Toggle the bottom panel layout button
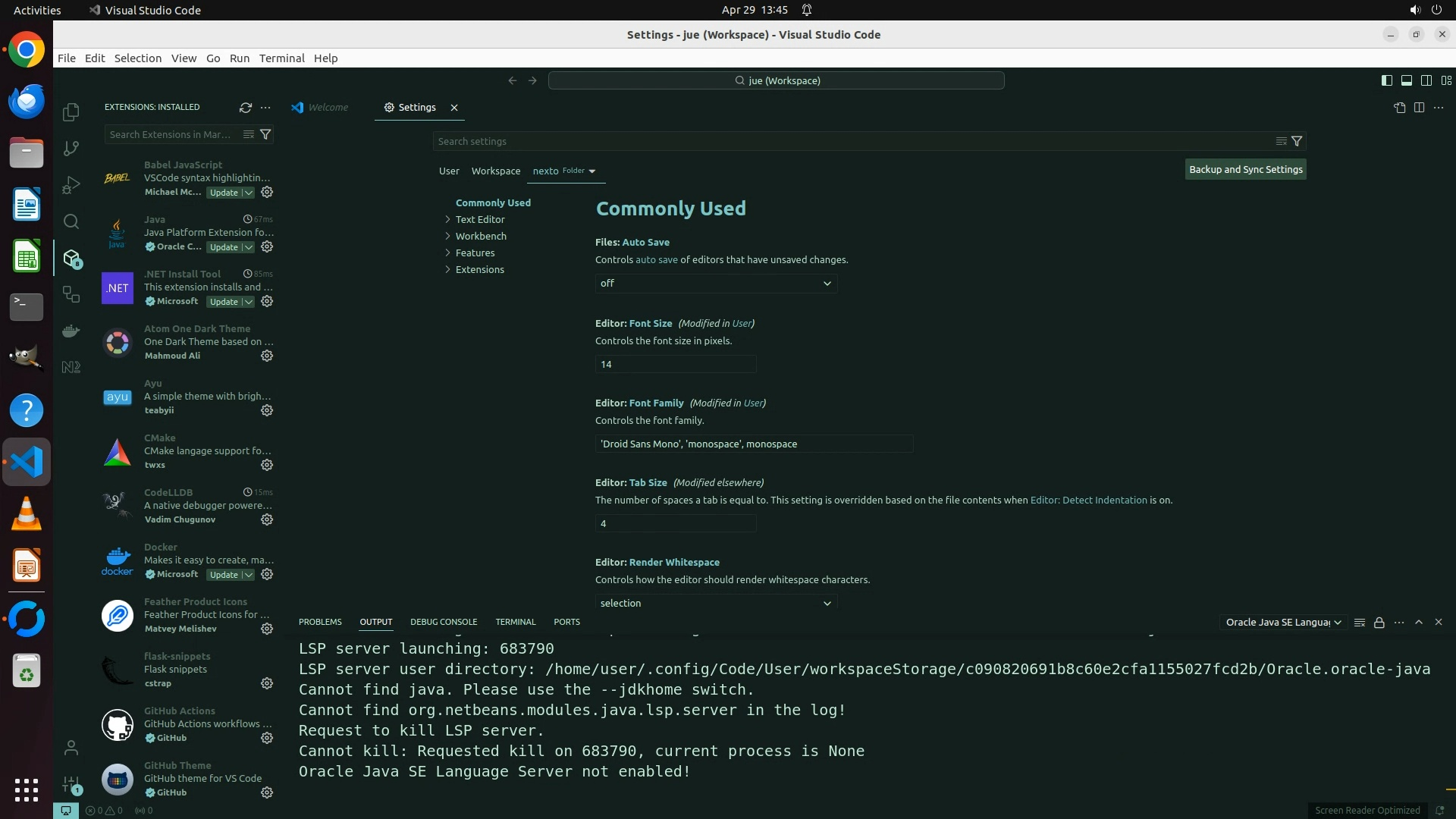 coord(1406,80)
